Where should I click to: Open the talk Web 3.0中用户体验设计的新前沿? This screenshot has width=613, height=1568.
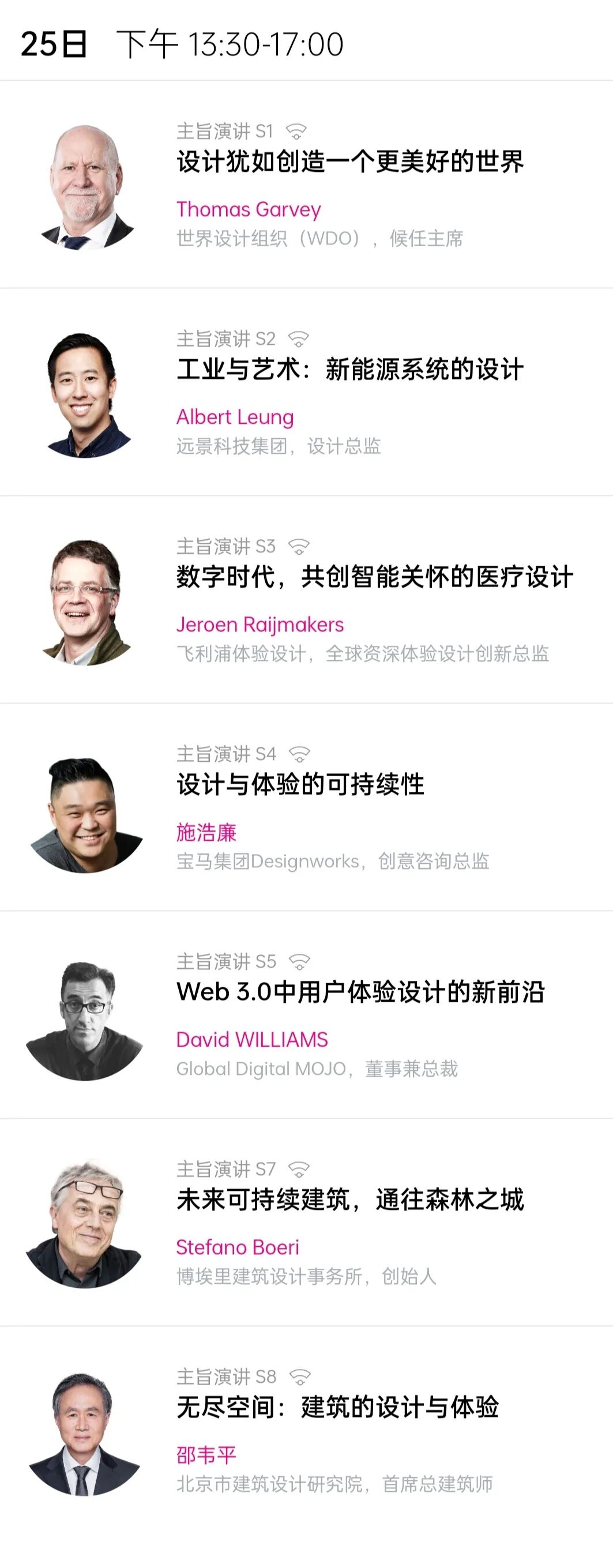click(x=360, y=992)
